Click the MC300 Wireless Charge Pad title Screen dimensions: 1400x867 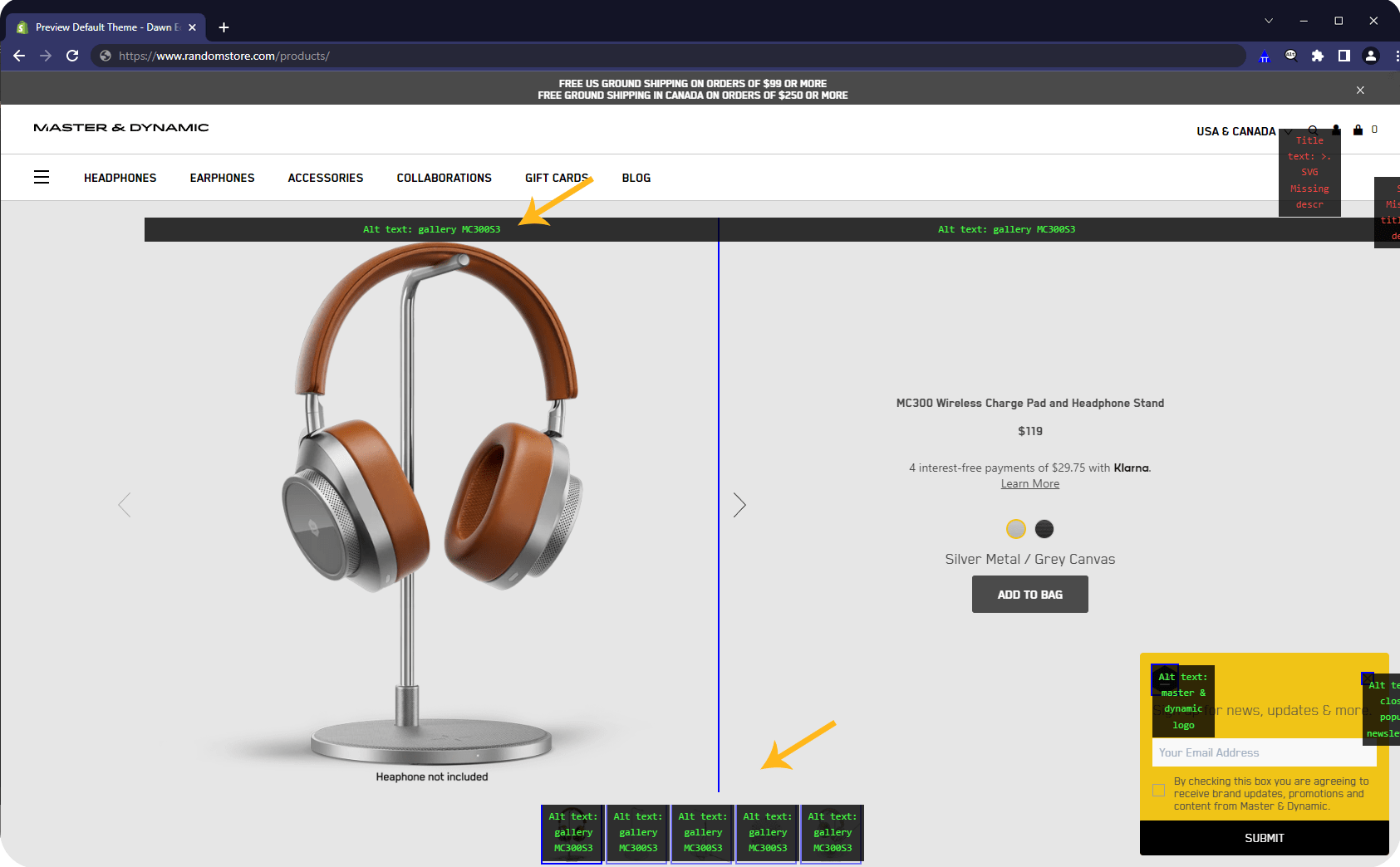[1030, 403]
